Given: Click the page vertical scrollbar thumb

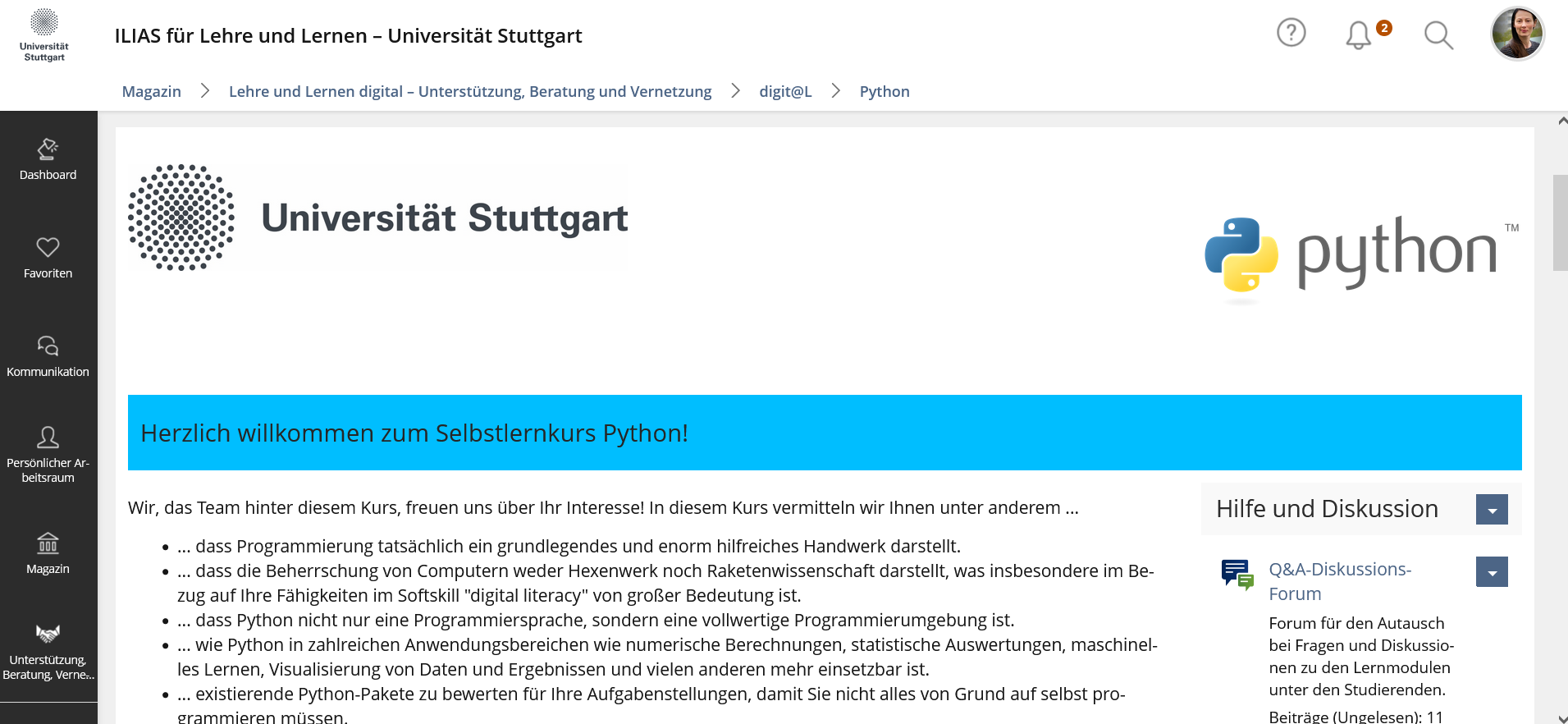Looking at the screenshot, I should (1560, 222).
